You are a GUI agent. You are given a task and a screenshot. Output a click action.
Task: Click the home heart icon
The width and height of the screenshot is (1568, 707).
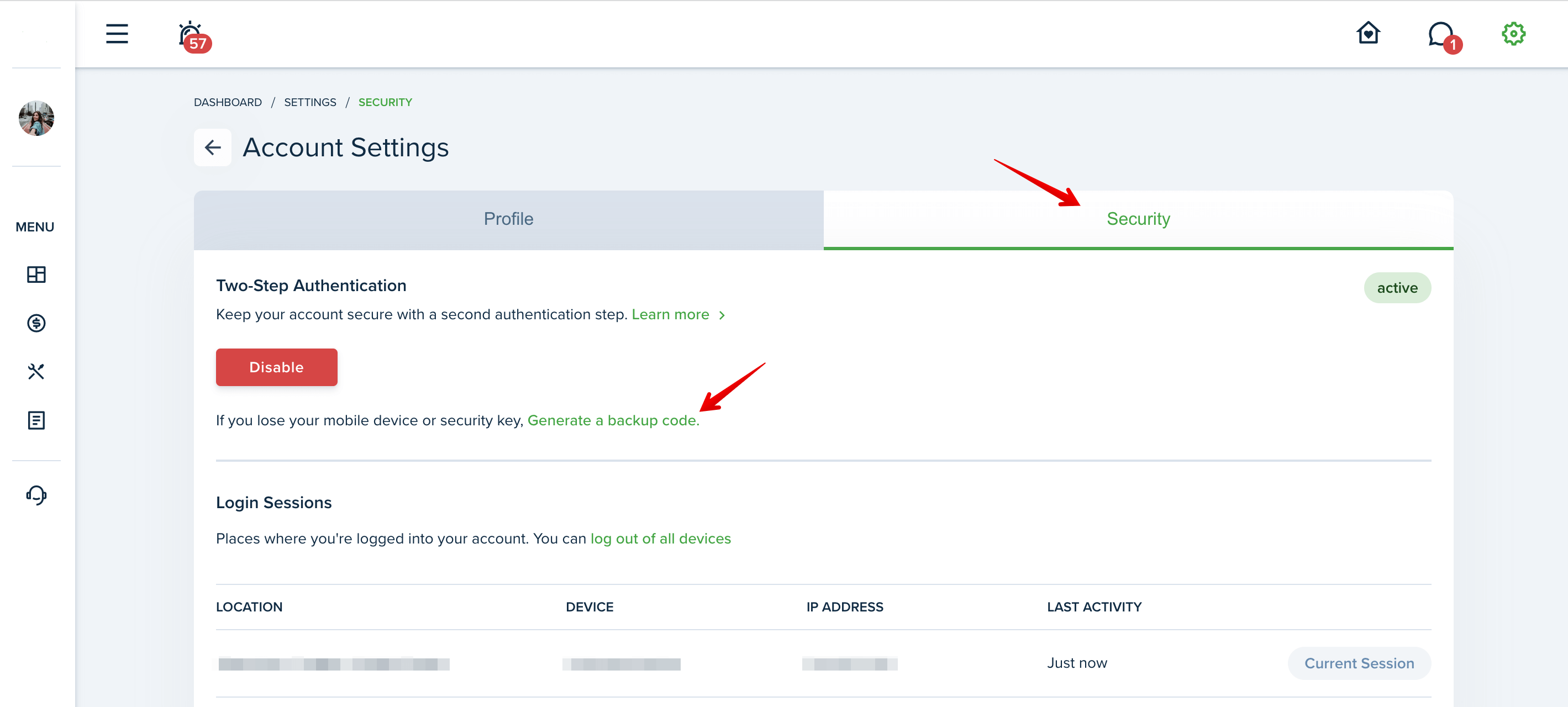tap(1368, 33)
